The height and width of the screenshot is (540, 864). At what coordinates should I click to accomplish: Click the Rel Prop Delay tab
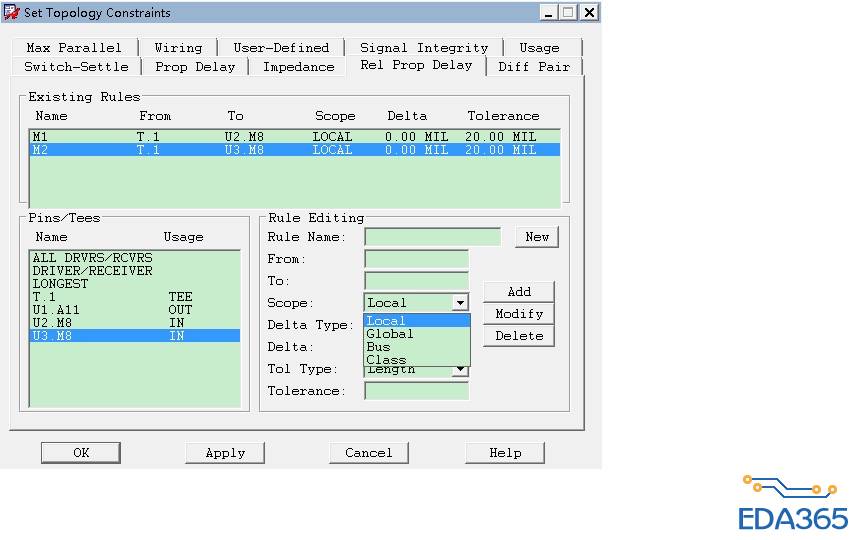coord(416,65)
